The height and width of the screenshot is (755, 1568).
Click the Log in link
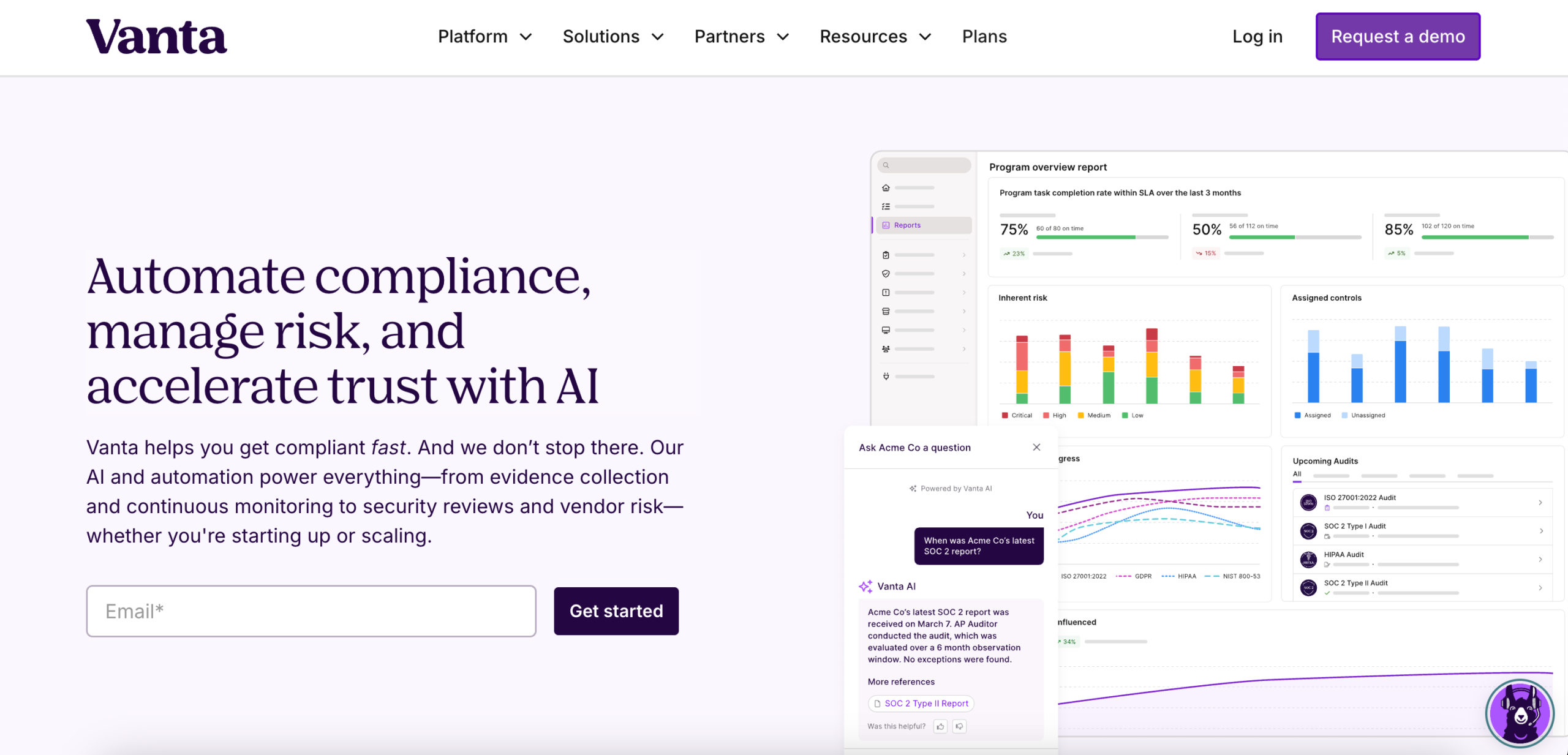(1257, 37)
